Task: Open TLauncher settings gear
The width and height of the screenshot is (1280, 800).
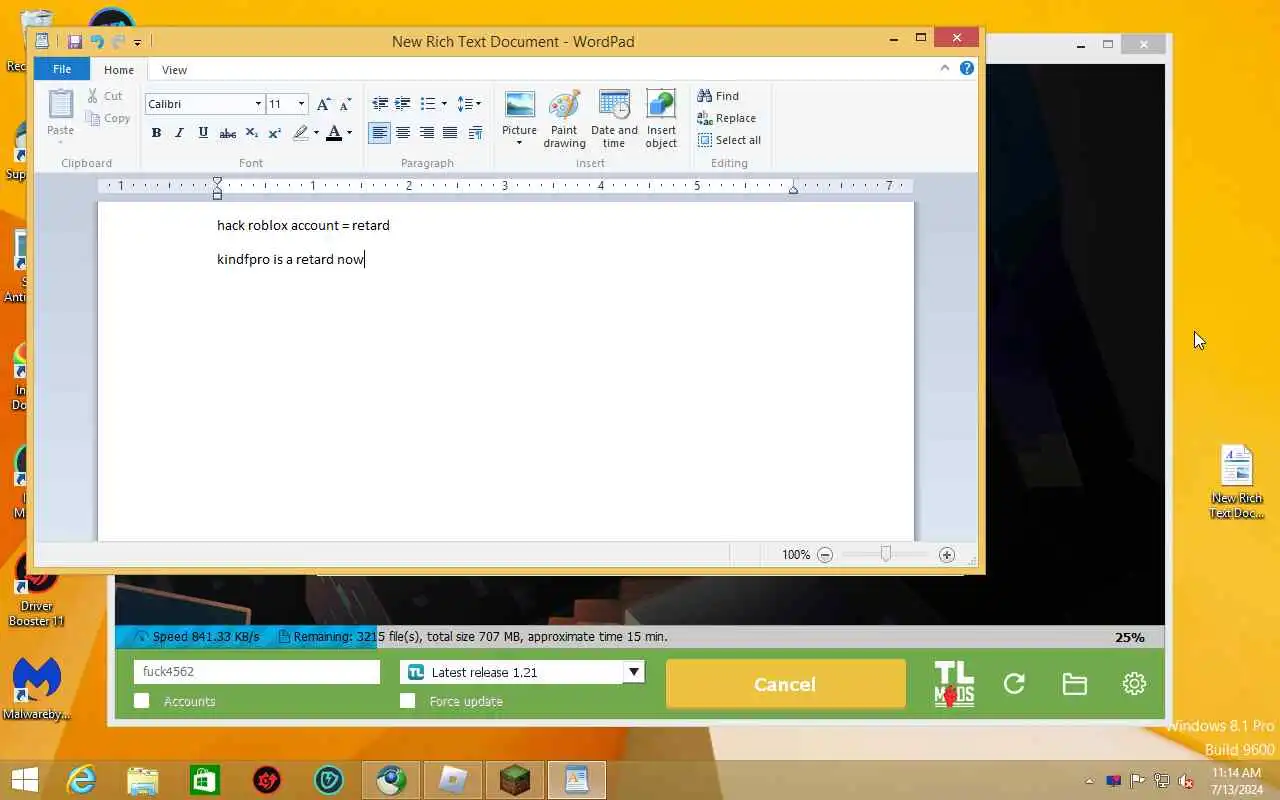Action: pyautogui.click(x=1134, y=684)
